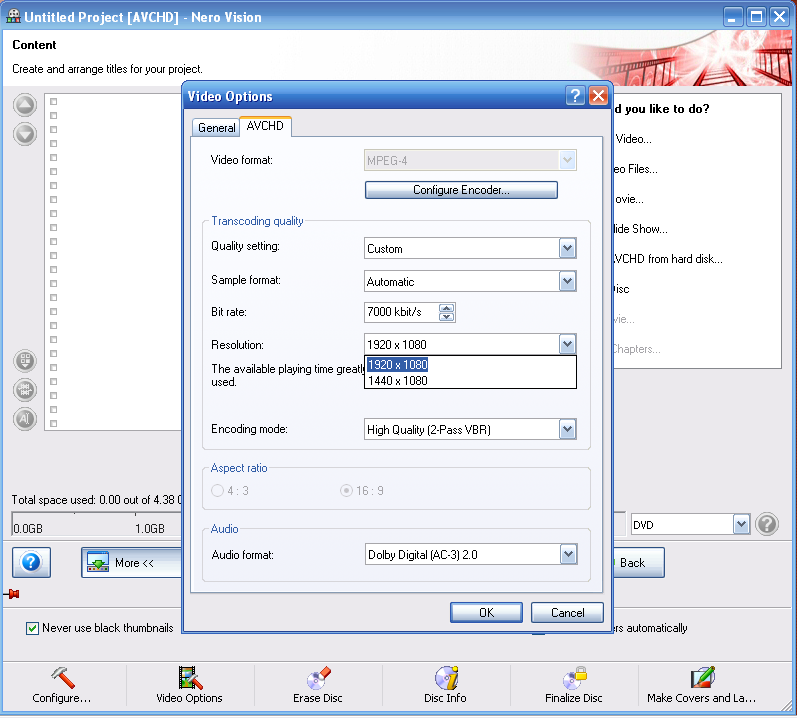Click the Cancel button

pyautogui.click(x=567, y=612)
